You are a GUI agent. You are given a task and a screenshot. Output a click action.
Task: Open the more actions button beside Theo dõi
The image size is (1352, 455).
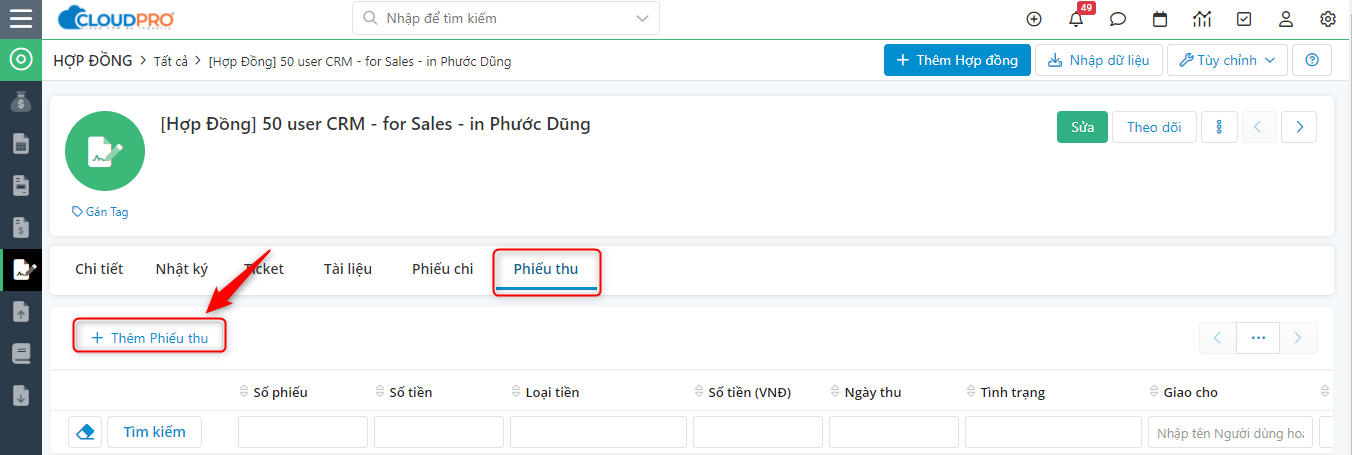pos(1219,127)
